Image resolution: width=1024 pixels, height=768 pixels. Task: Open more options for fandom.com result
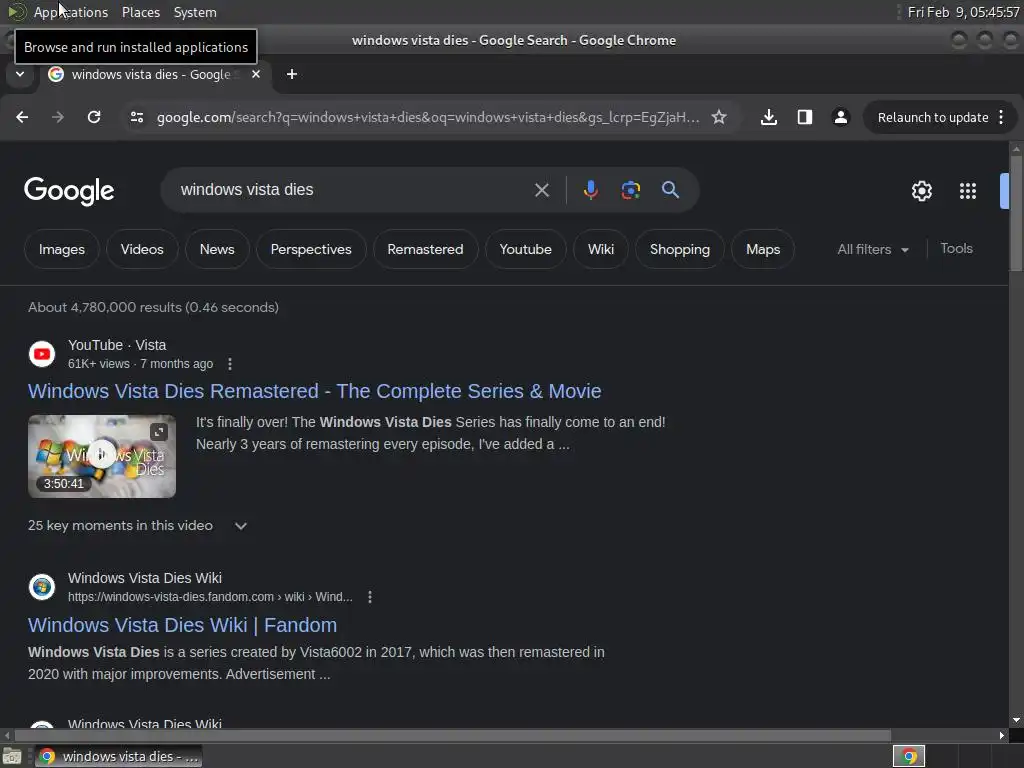(x=370, y=597)
